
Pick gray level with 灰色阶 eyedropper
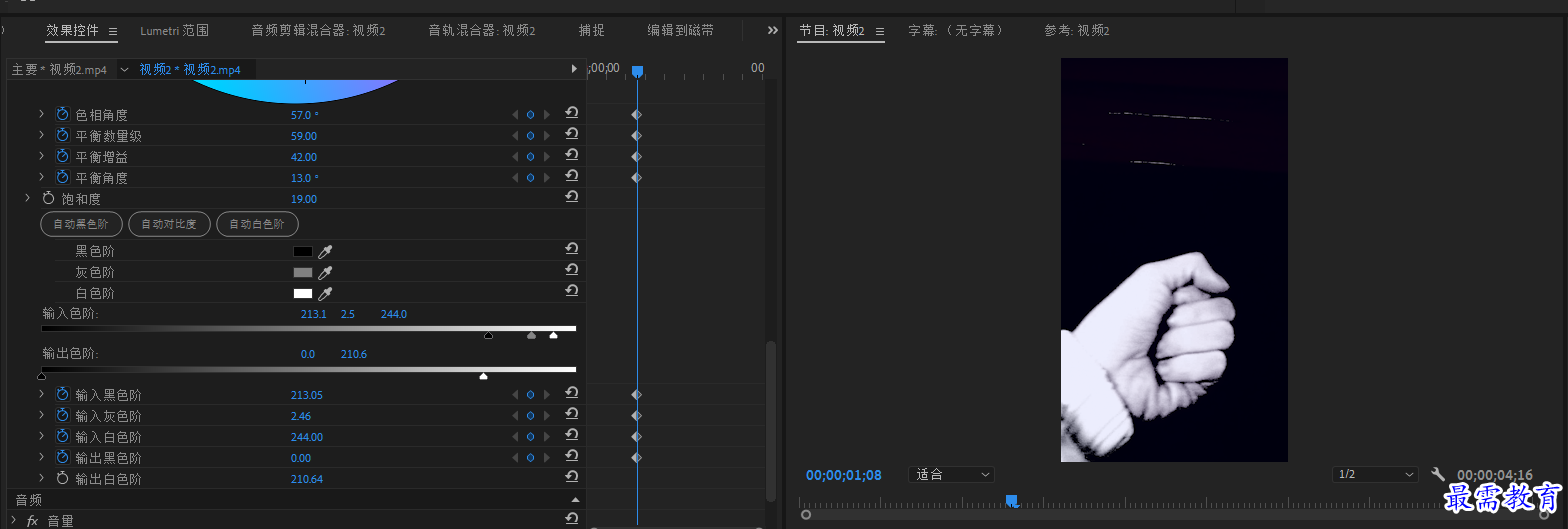(x=325, y=272)
